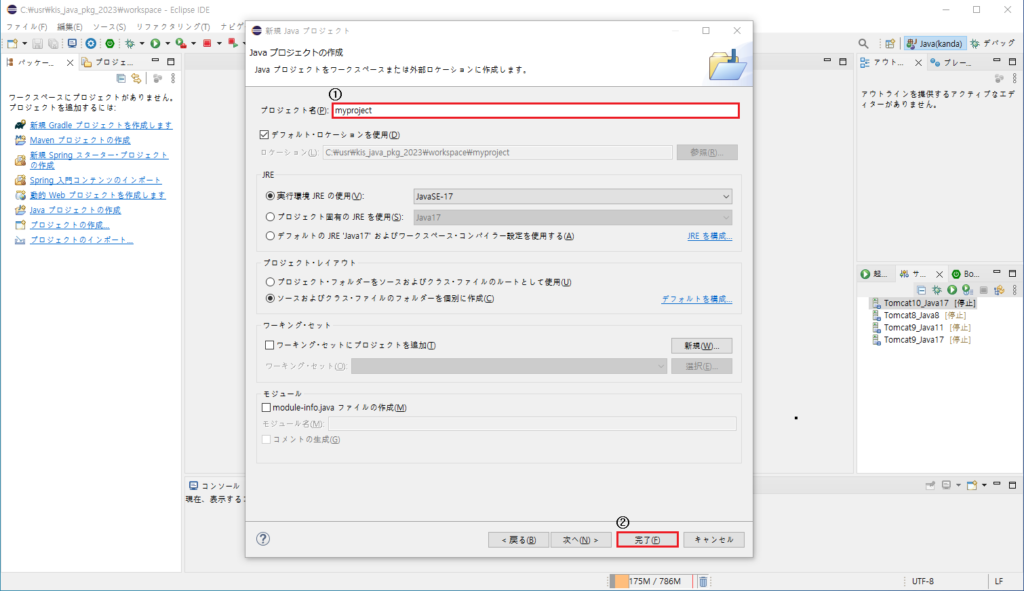This screenshot has width=1024, height=591.
Task: Check the create module-info.java file checkbox
Action: (266, 407)
